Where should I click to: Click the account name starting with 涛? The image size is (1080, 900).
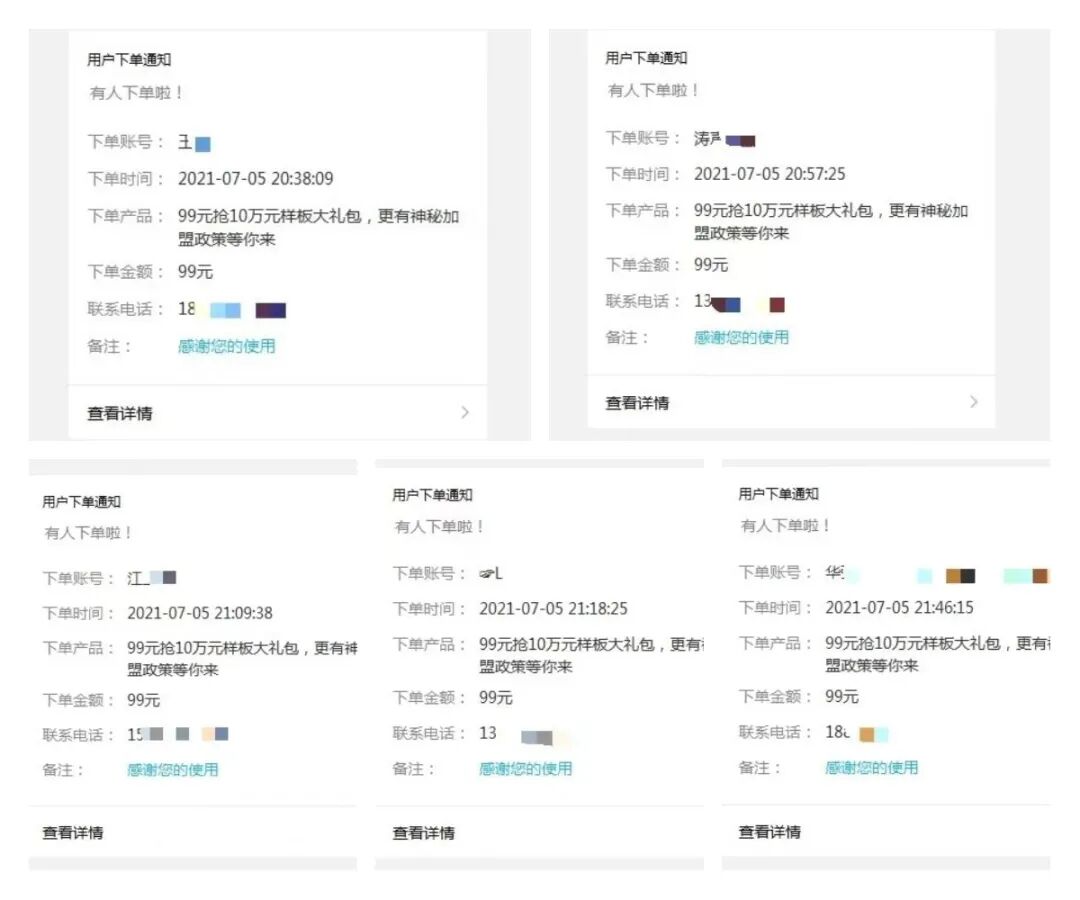(725, 139)
